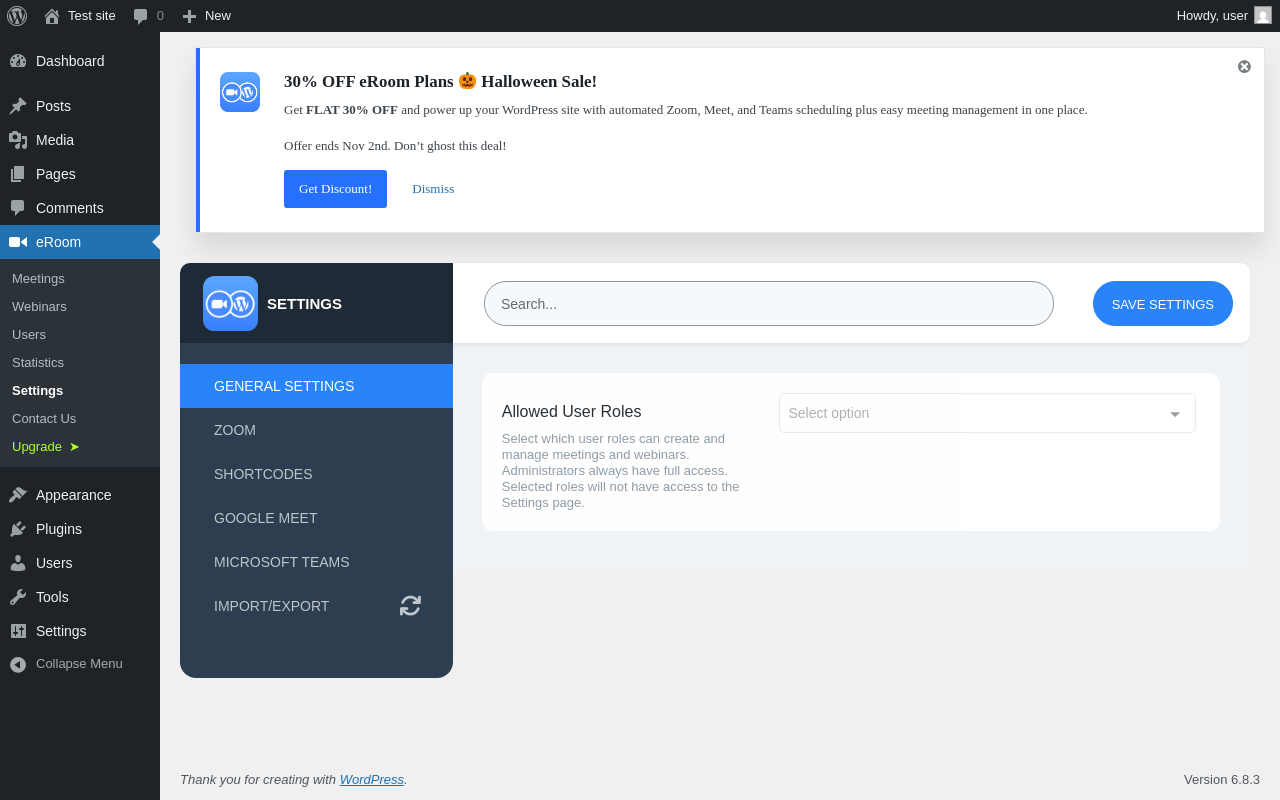The image size is (1280, 800).
Task: Click the eRoom logo in Halloween banner
Action: pos(240,92)
